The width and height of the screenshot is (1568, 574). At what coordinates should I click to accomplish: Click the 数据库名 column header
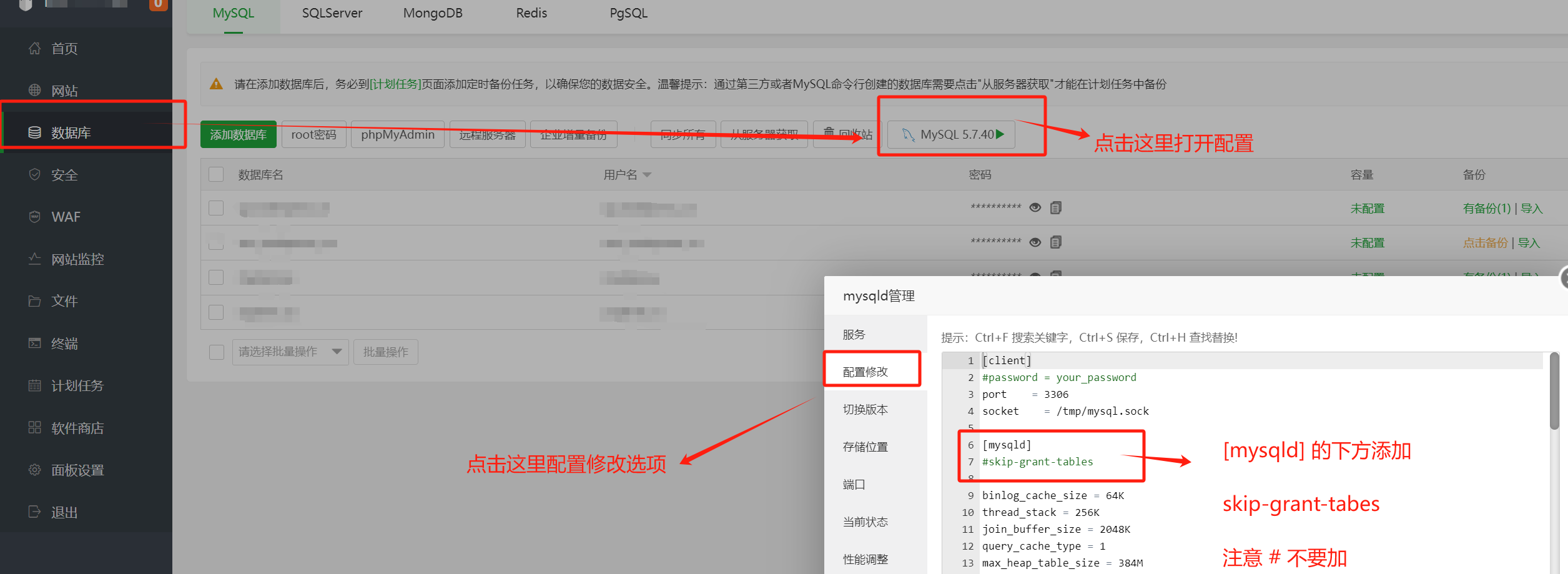(x=260, y=175)
